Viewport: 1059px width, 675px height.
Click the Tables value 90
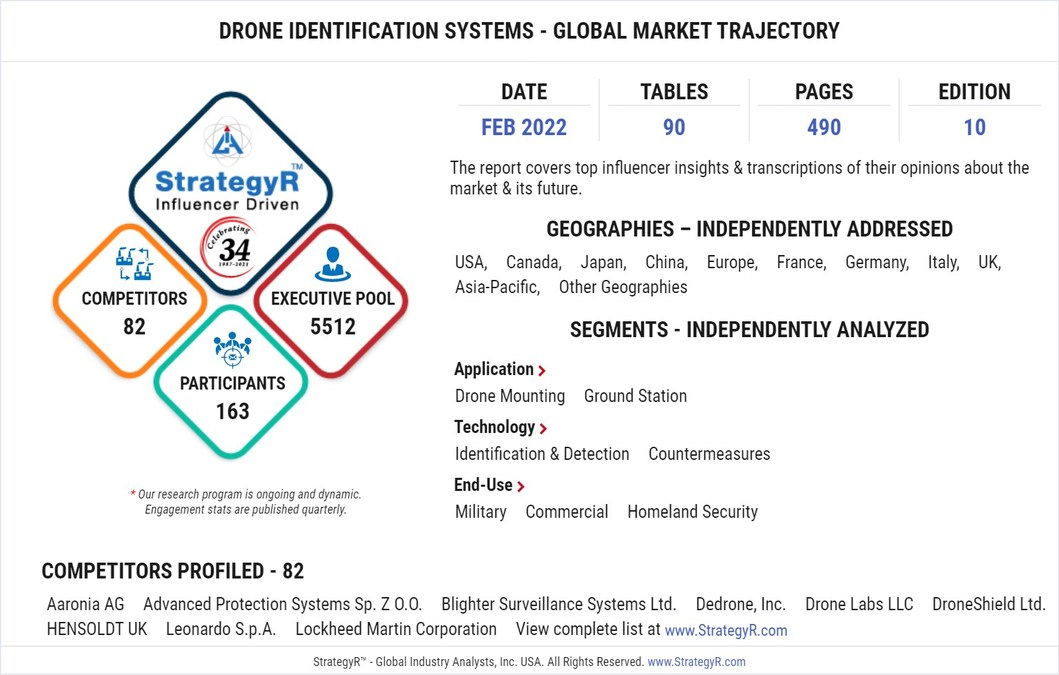[674, 127]
